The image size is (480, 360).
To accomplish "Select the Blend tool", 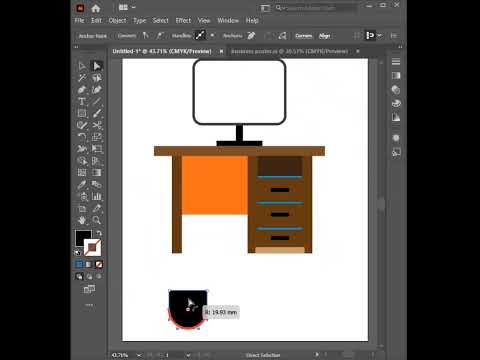I will pos(97,185).
